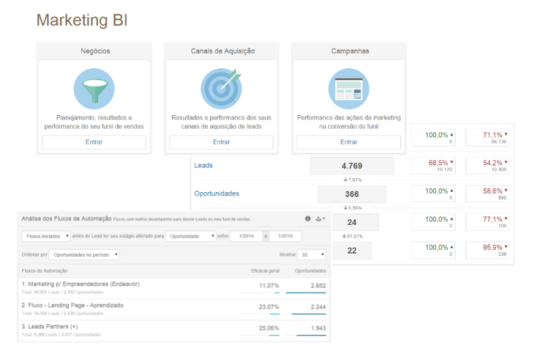Click the target icon in Canais de Aquisição
This screenshot has width=535, height=362.
[221, 89]
